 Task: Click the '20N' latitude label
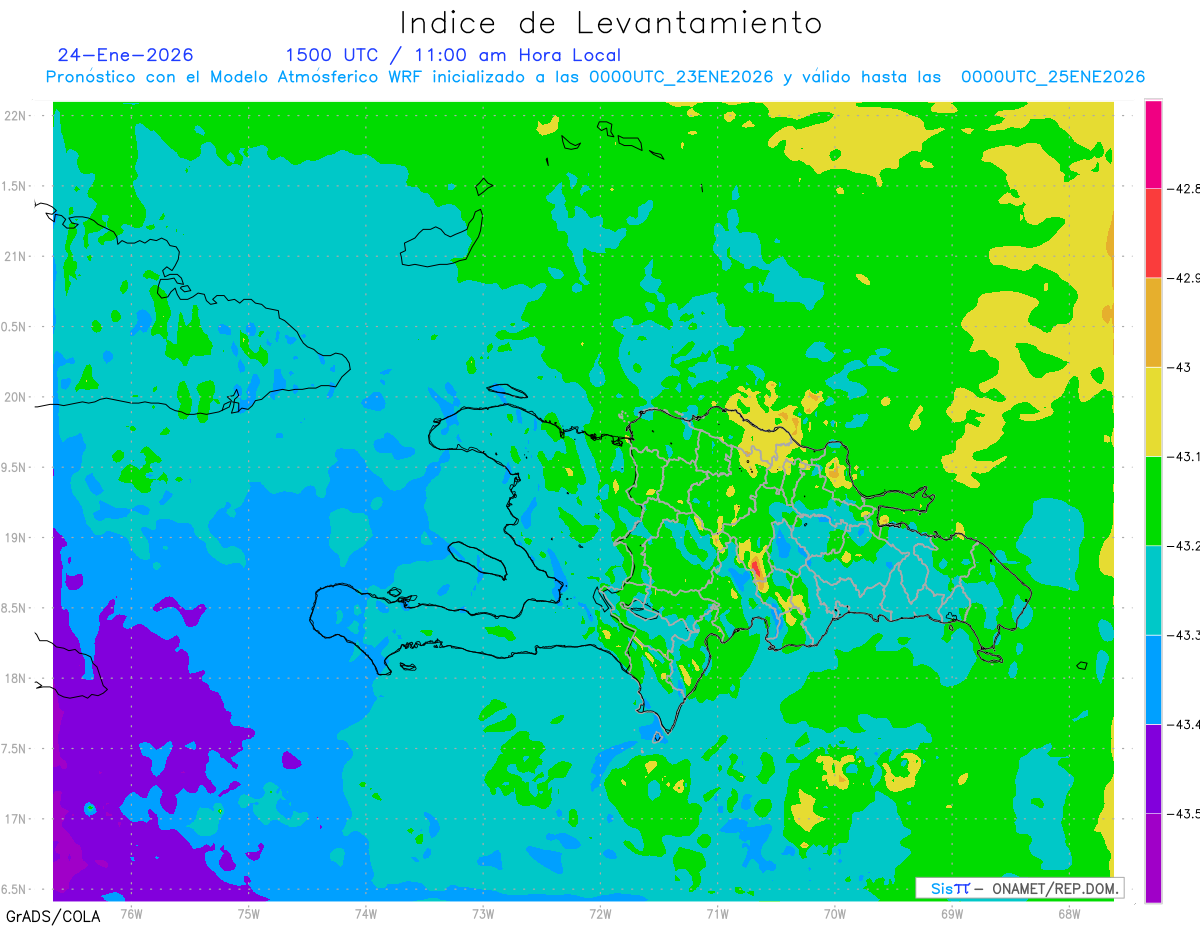point(16,397)
